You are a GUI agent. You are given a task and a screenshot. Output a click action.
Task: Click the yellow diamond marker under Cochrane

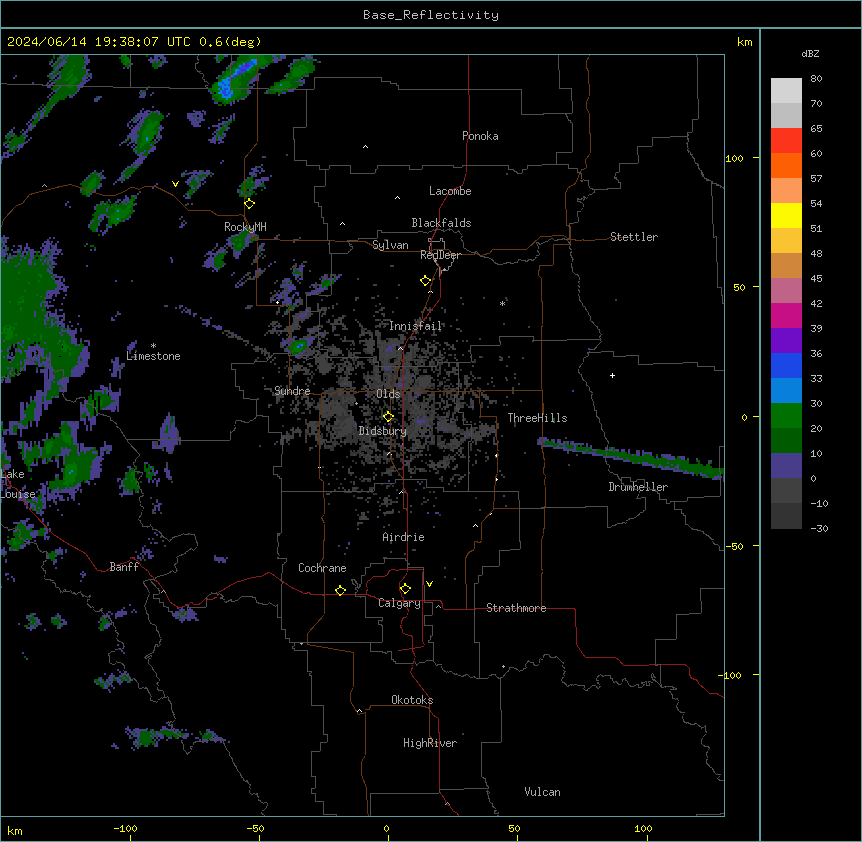coord(340,590)
